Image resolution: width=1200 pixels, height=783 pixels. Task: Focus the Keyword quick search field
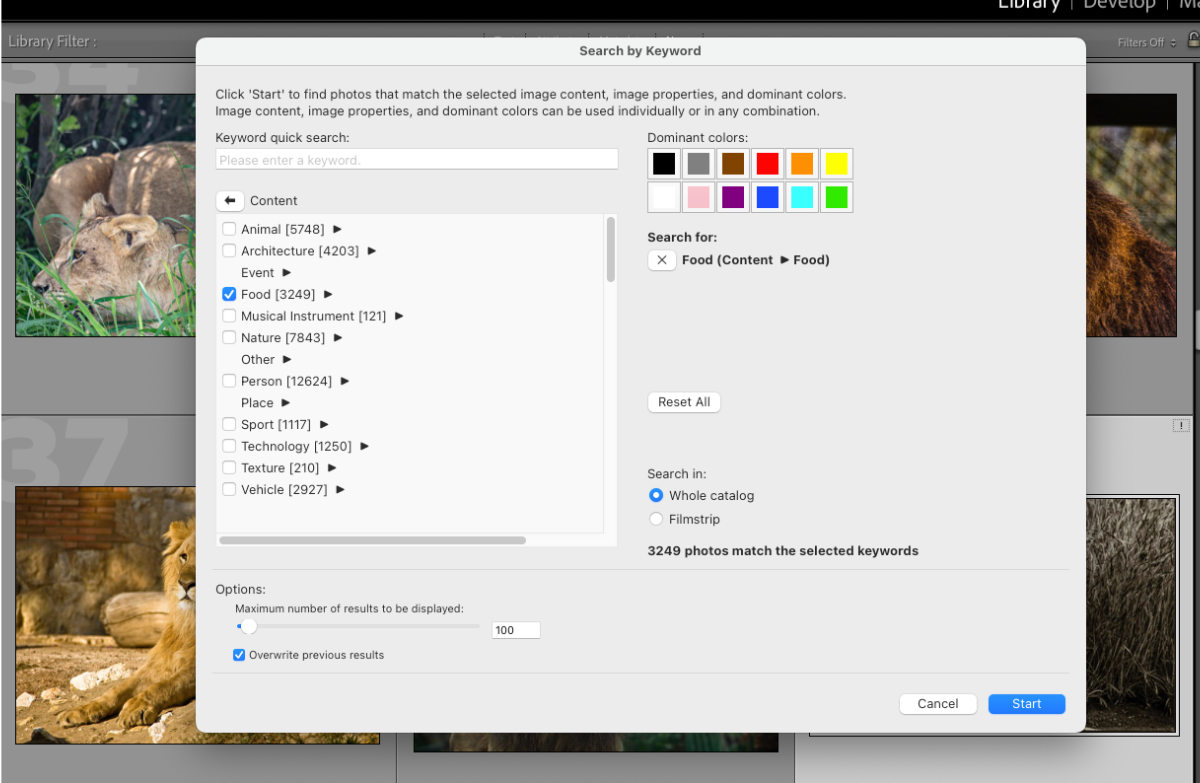point(417,160)
